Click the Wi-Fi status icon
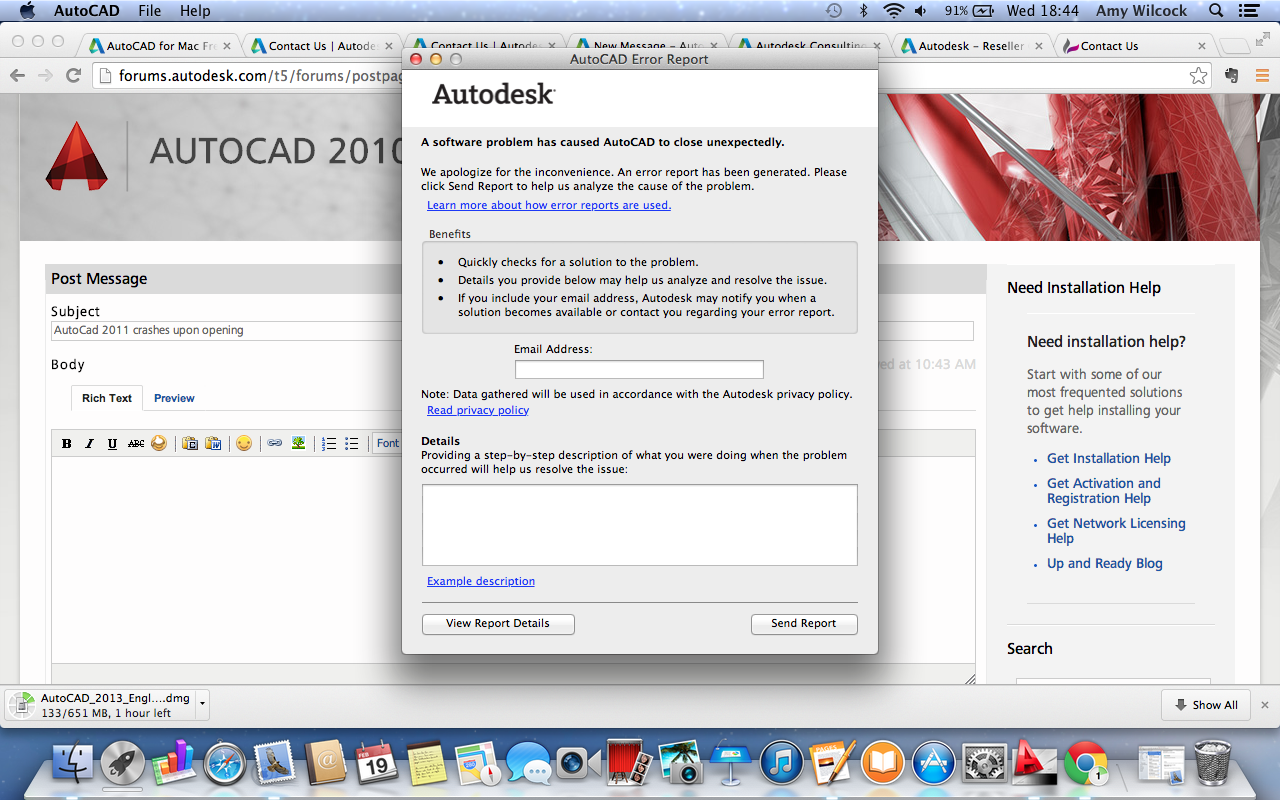 click(892, 11)
